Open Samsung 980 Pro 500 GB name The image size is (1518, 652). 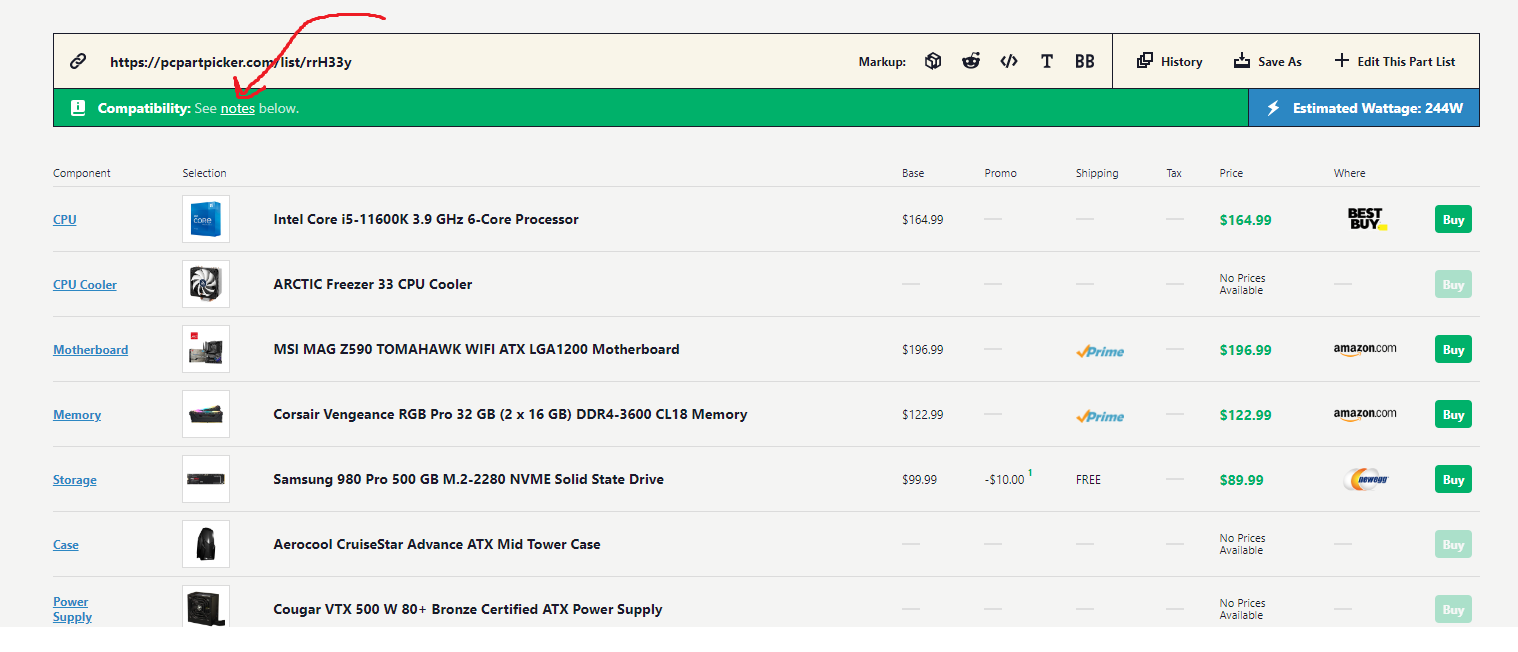pyautogui.click(x=469, y=479)
